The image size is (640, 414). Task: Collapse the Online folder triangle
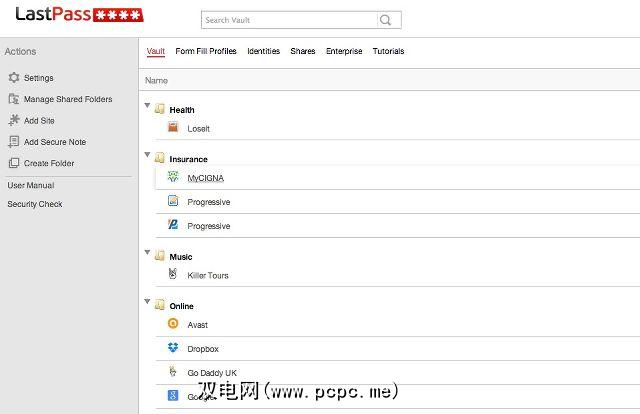147,301
